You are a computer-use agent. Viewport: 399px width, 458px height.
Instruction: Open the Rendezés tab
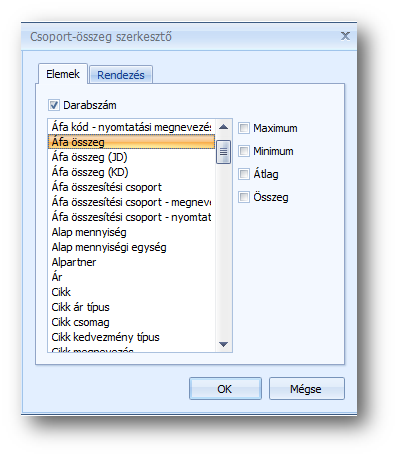(121, 75)
